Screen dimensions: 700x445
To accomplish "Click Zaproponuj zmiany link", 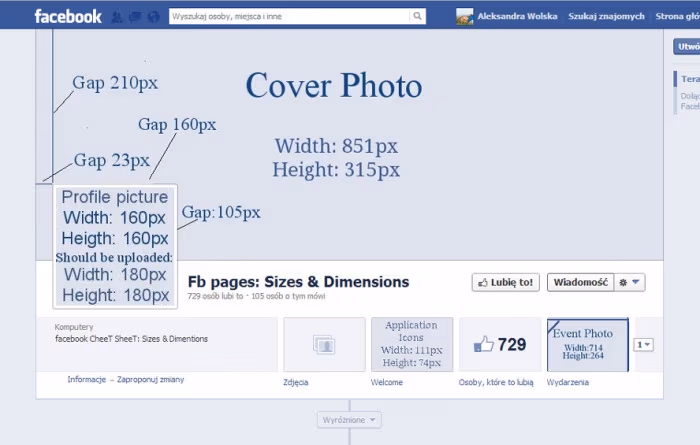I will pos(150,379).
